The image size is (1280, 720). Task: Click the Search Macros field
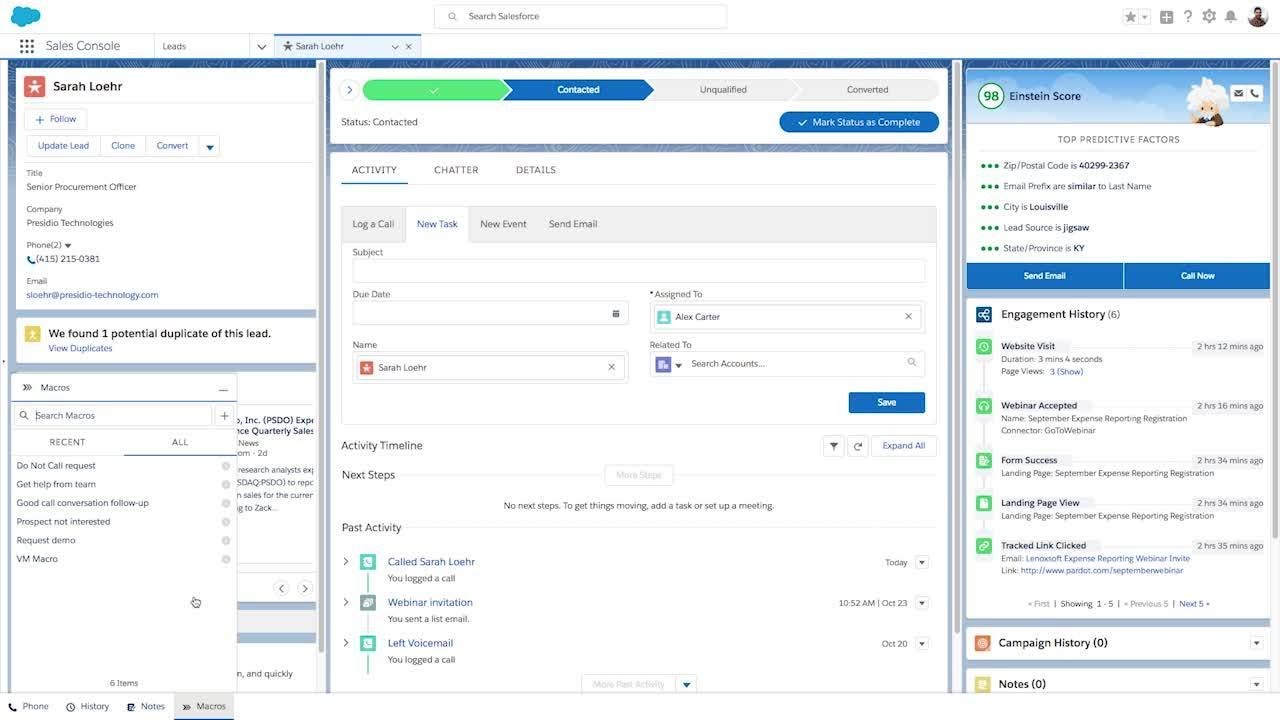[113, 416]
